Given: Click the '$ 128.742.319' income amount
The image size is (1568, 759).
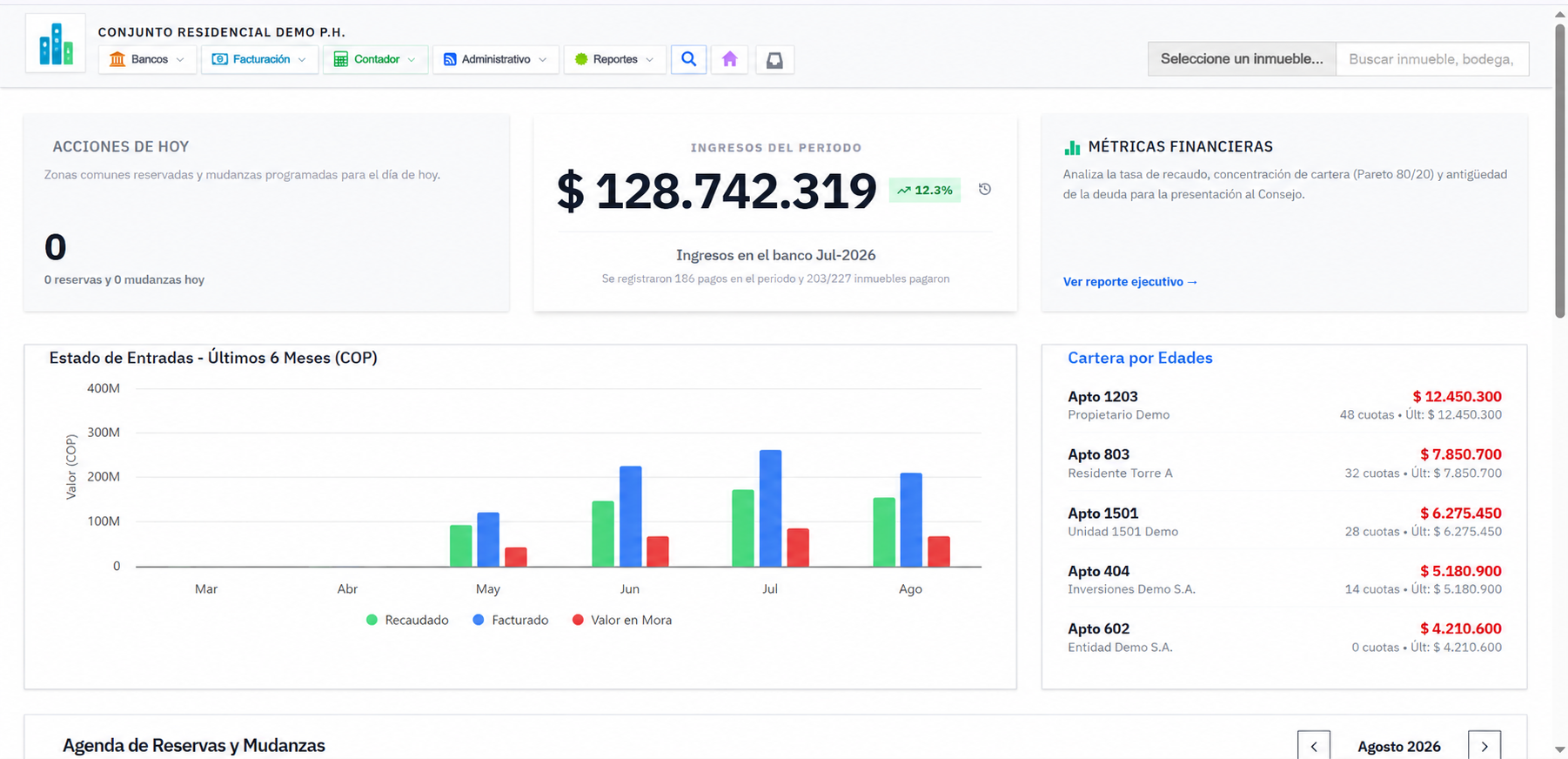Looking at the screenshot, I should (717, 191).
